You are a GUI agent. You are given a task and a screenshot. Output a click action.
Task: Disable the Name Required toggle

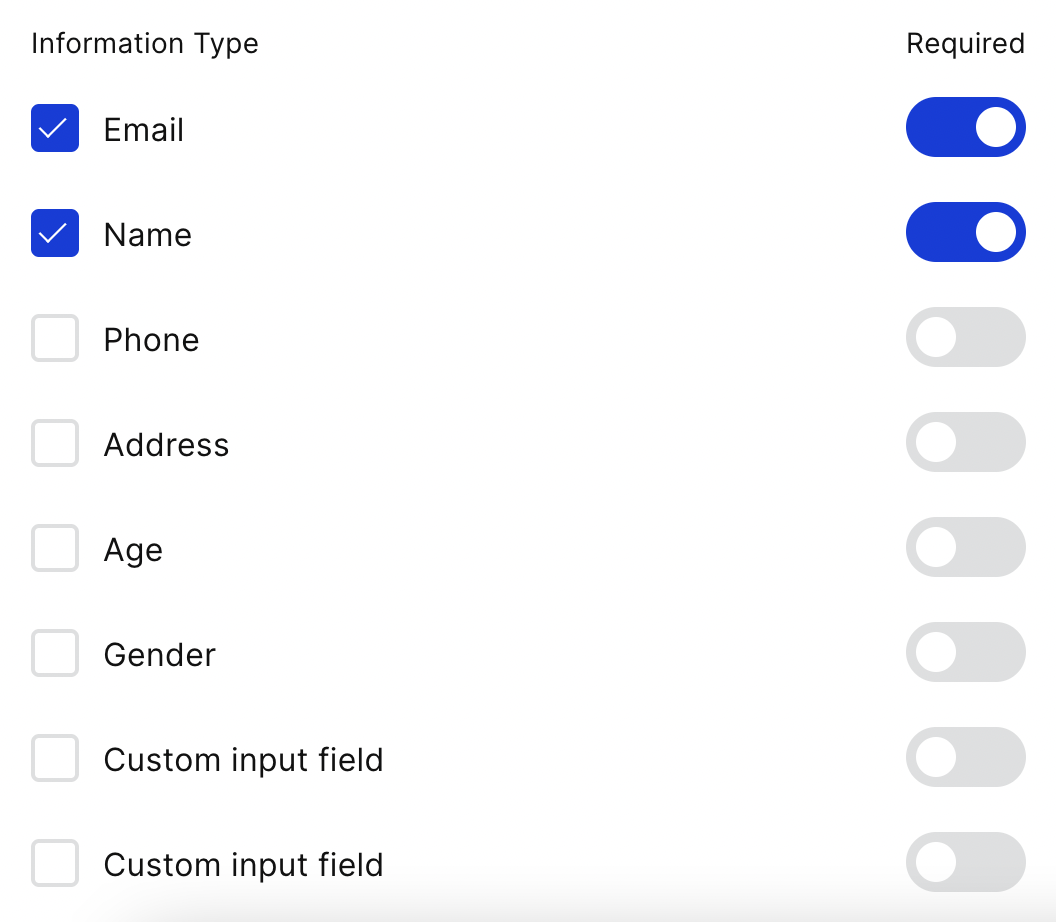(x=966, y=232)
